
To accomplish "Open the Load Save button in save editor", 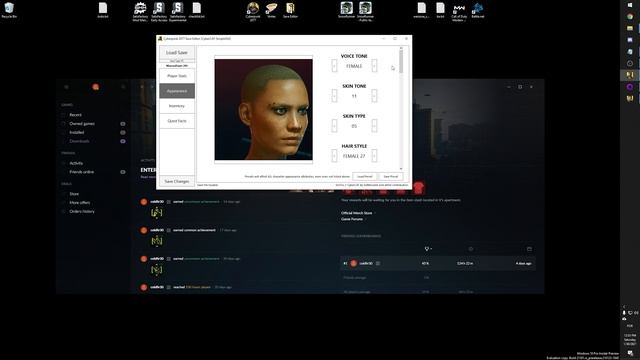I will [x=177, y=53].
